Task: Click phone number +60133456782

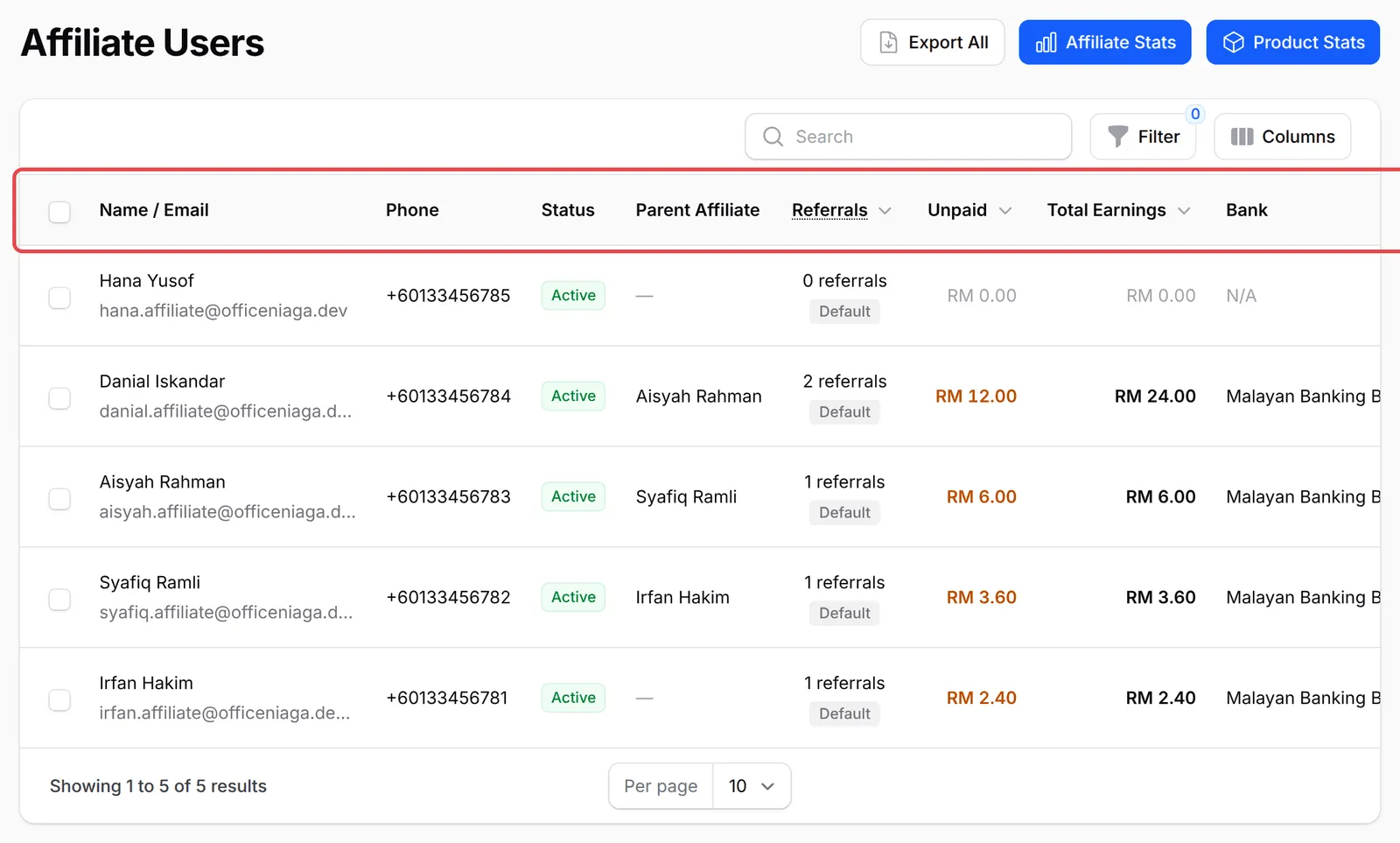Action: click(x=448, y=598)
